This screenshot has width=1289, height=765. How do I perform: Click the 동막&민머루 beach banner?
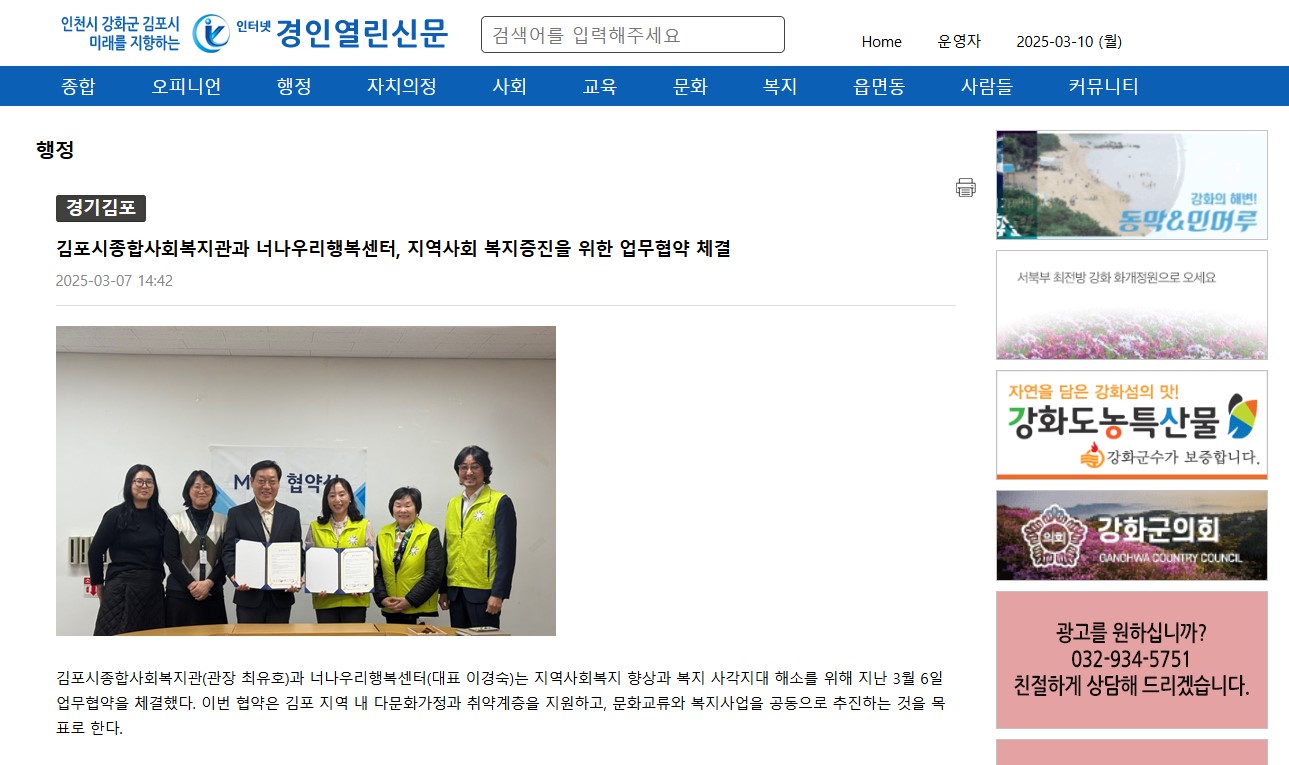point(1131,185)
